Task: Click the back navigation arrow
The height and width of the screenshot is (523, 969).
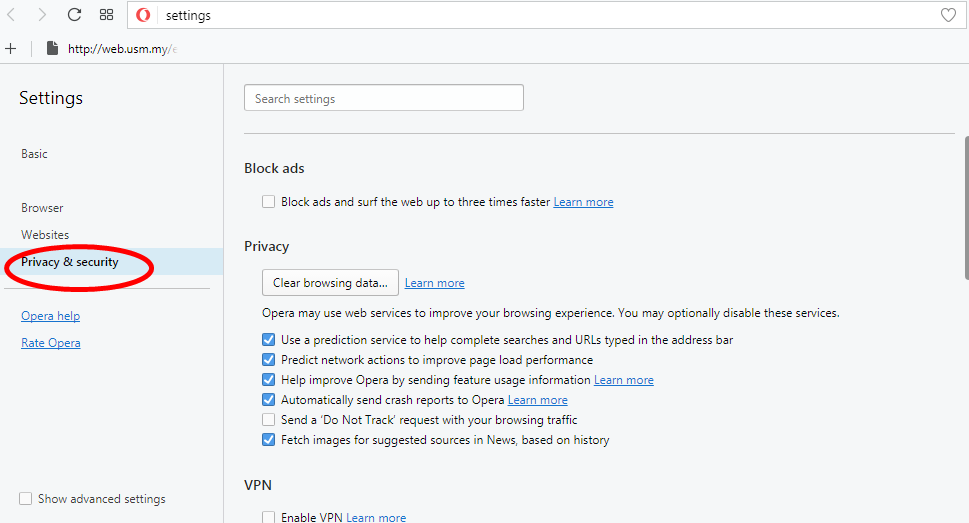Action: 12,15
